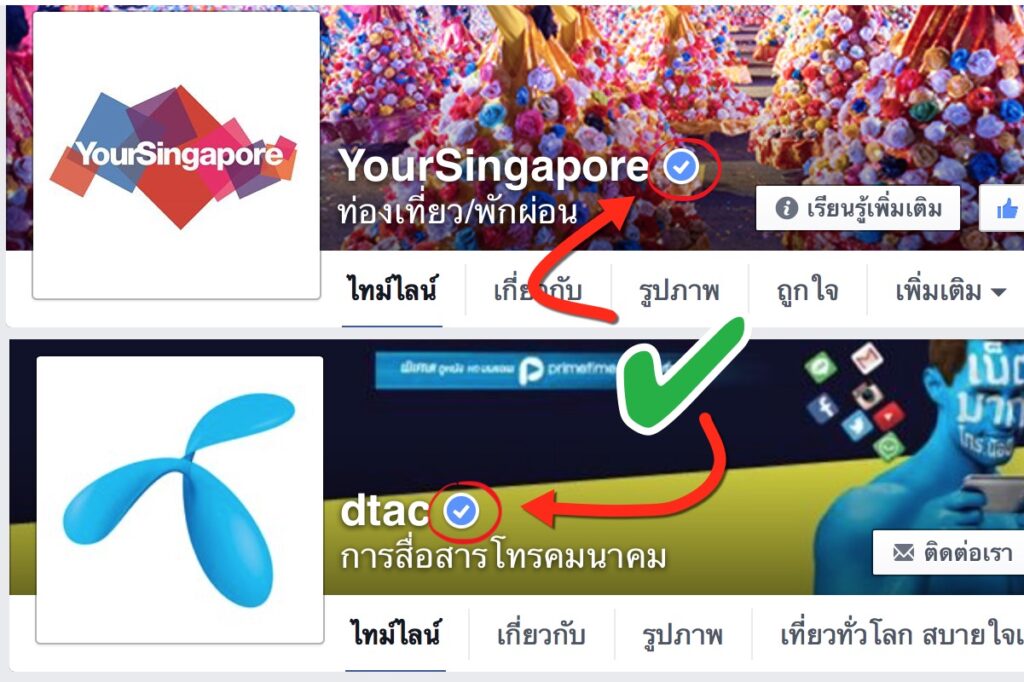Click the ท่องเที่ยว/พักผ่อน category link

458,212
